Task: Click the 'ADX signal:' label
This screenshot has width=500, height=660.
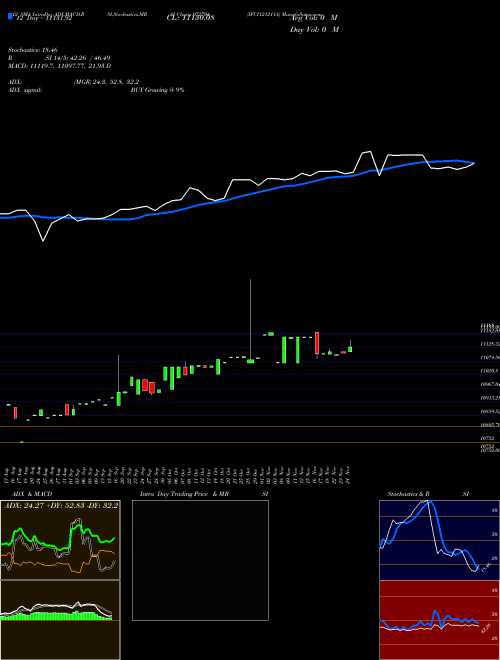Action: point(25,90)
